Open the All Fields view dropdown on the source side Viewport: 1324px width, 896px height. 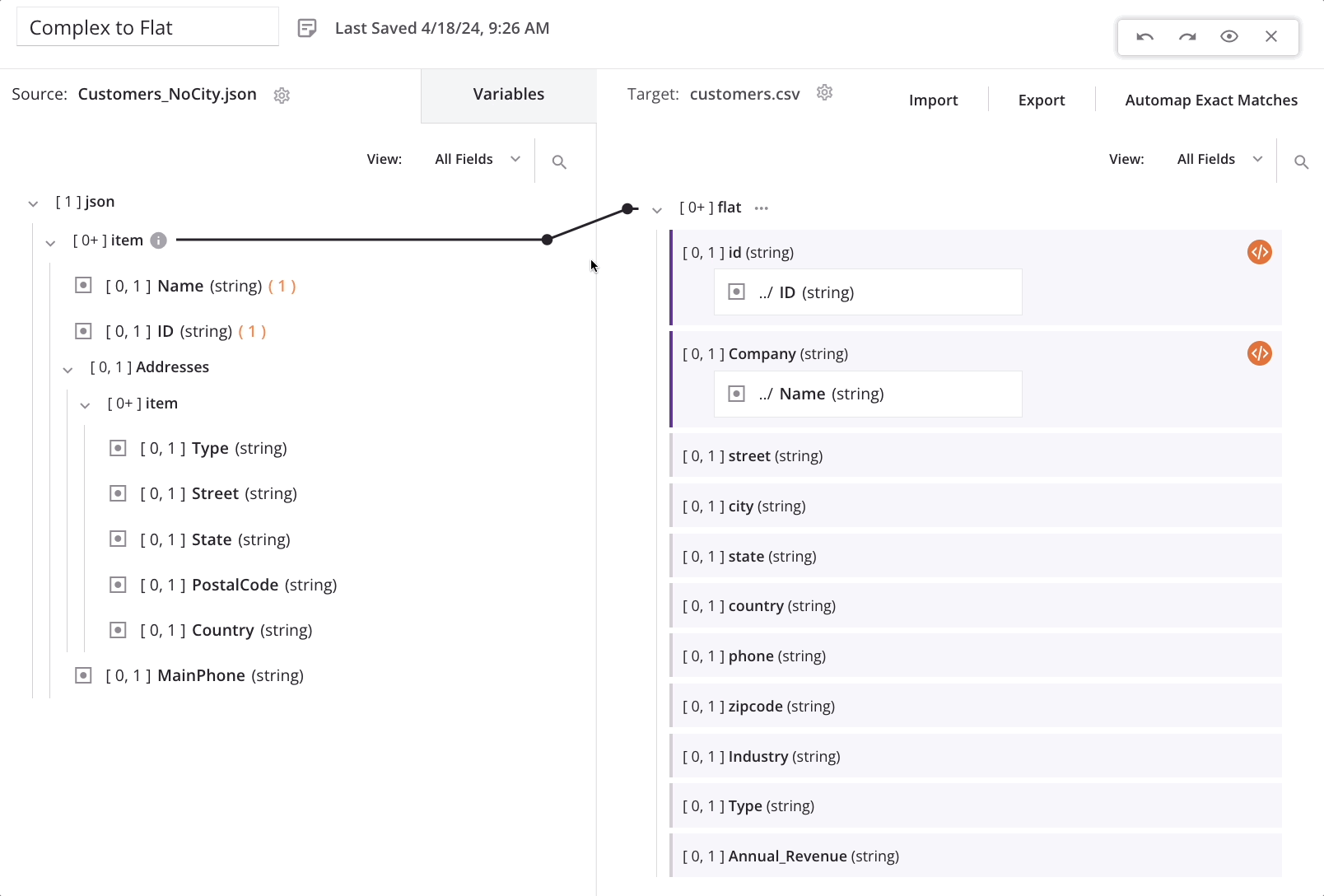pyautogui.click(x=476, y=158)
